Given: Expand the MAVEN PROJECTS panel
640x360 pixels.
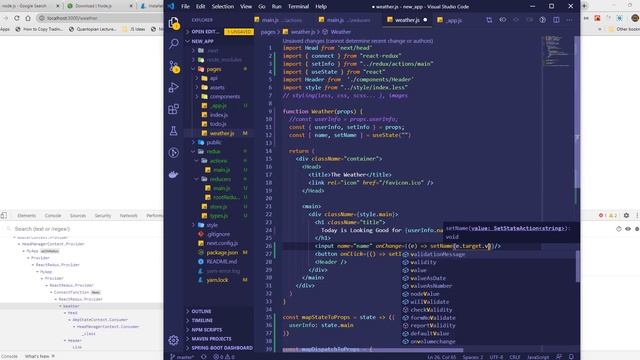Looking at the screenshot, I should click(x=211, y=339).
